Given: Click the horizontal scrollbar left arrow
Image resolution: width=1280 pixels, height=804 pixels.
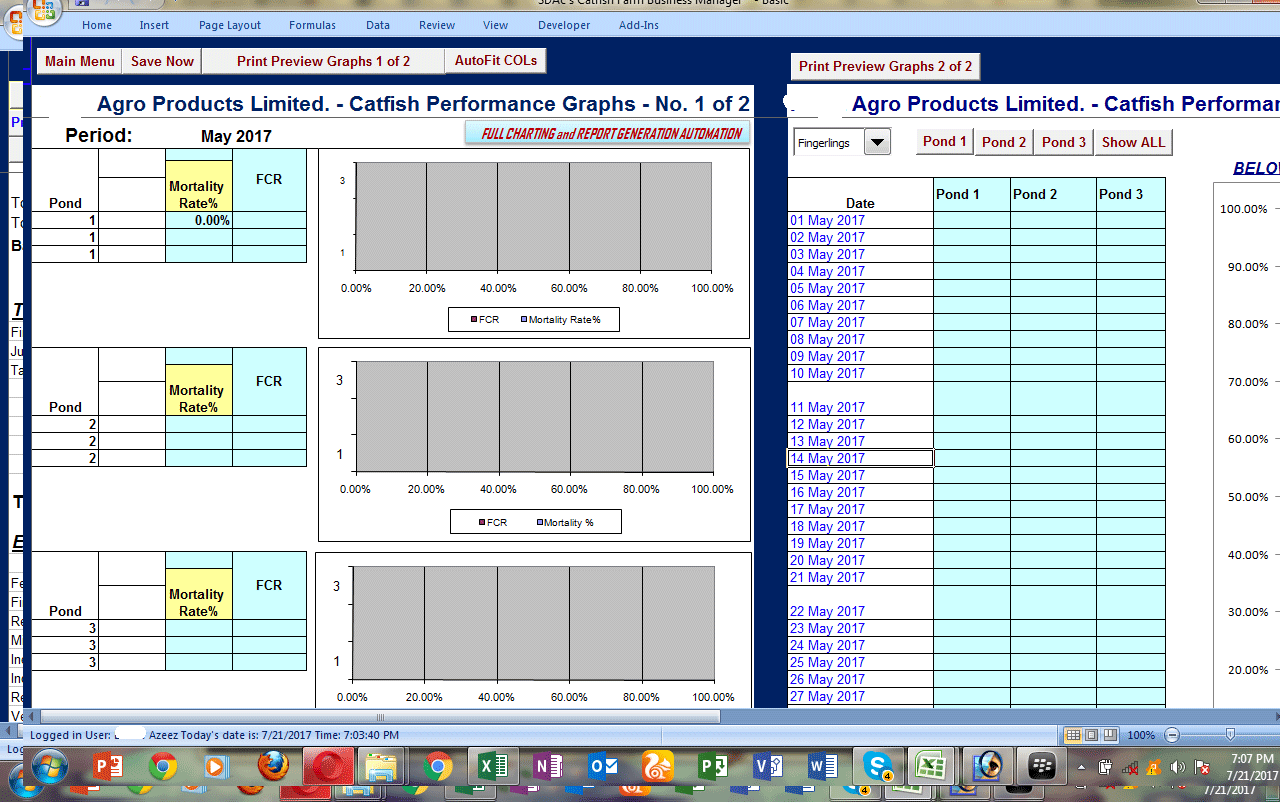Looking at the screenshot, I should click(x=30, y=716).
